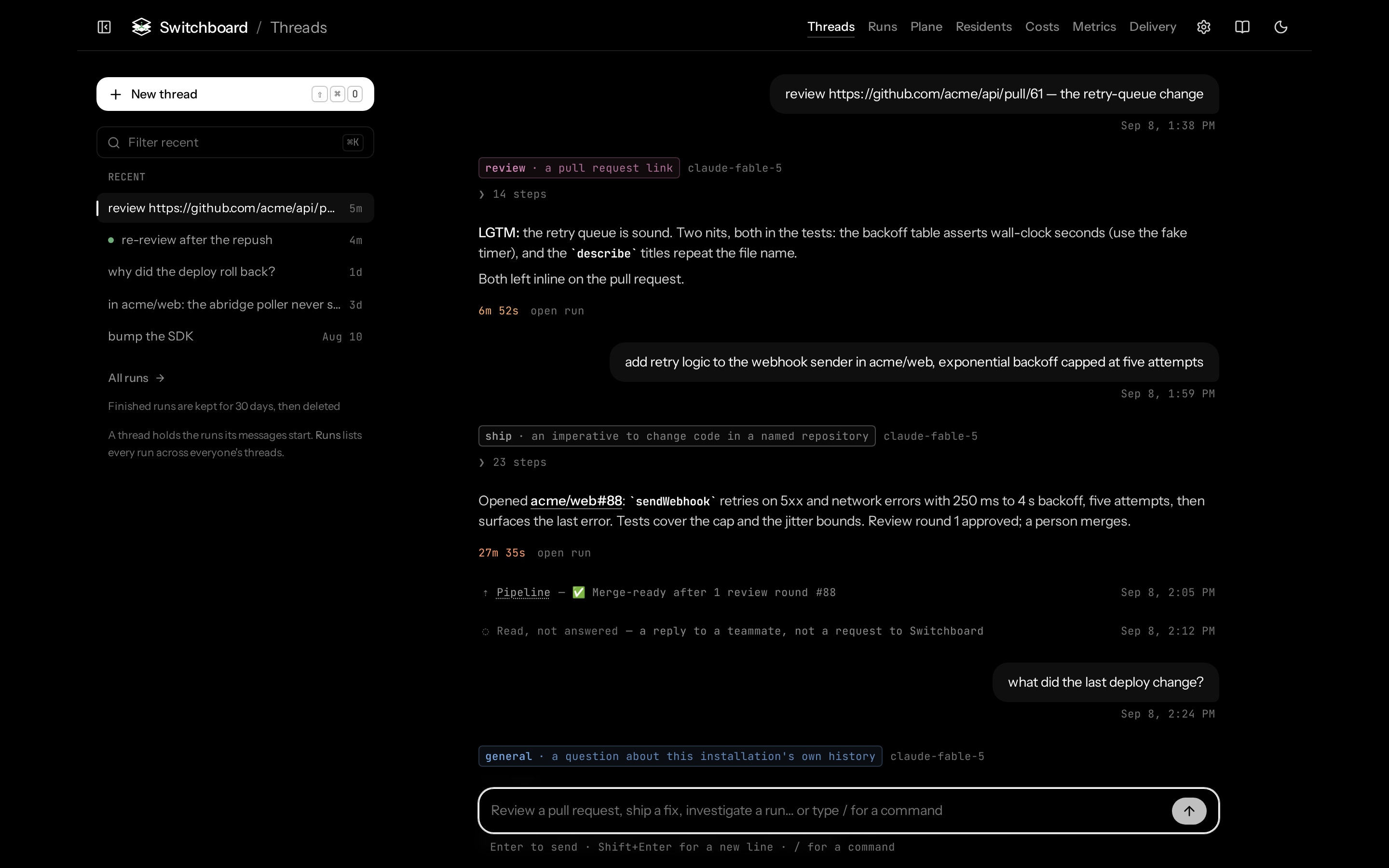
Task: Open 'why did the deploy roll back?' thread
Action: click(235, 271)
